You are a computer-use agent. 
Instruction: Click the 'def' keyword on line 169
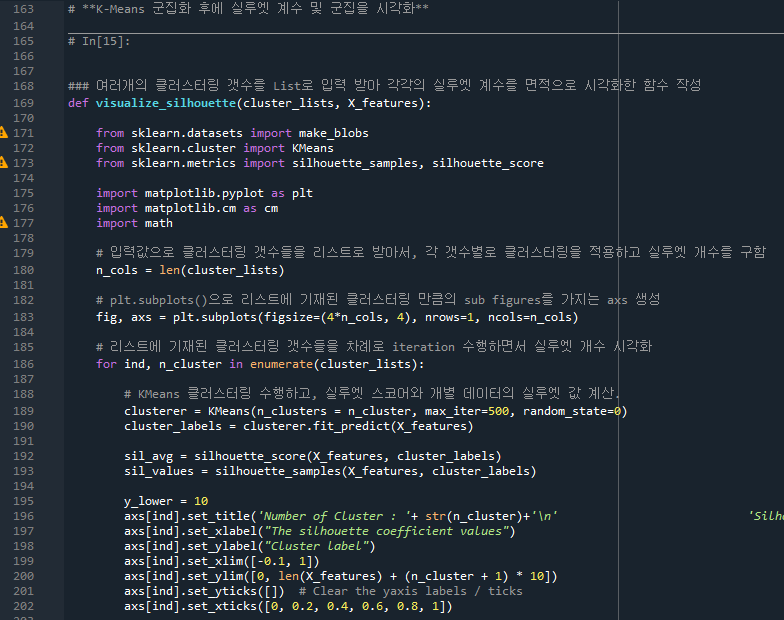[x=78, y=103]
